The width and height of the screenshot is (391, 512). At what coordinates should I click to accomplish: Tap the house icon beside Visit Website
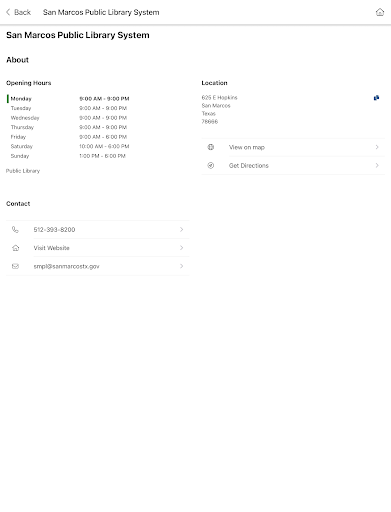(15, 248)
